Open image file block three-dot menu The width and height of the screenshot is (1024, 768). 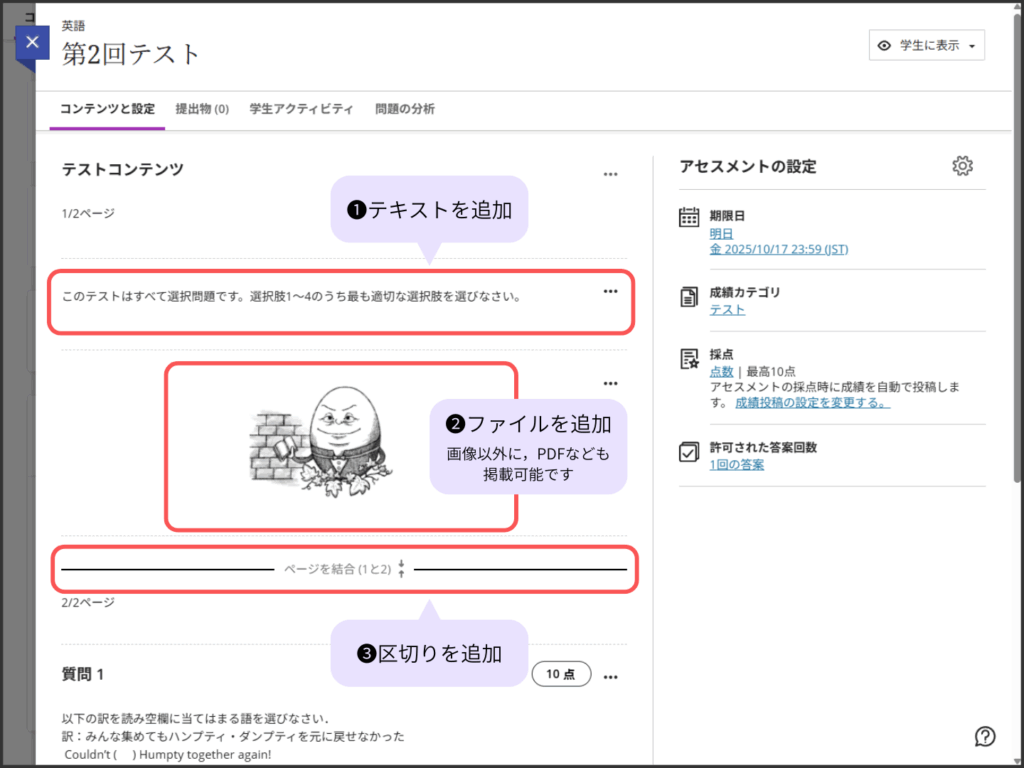(611, 383)
